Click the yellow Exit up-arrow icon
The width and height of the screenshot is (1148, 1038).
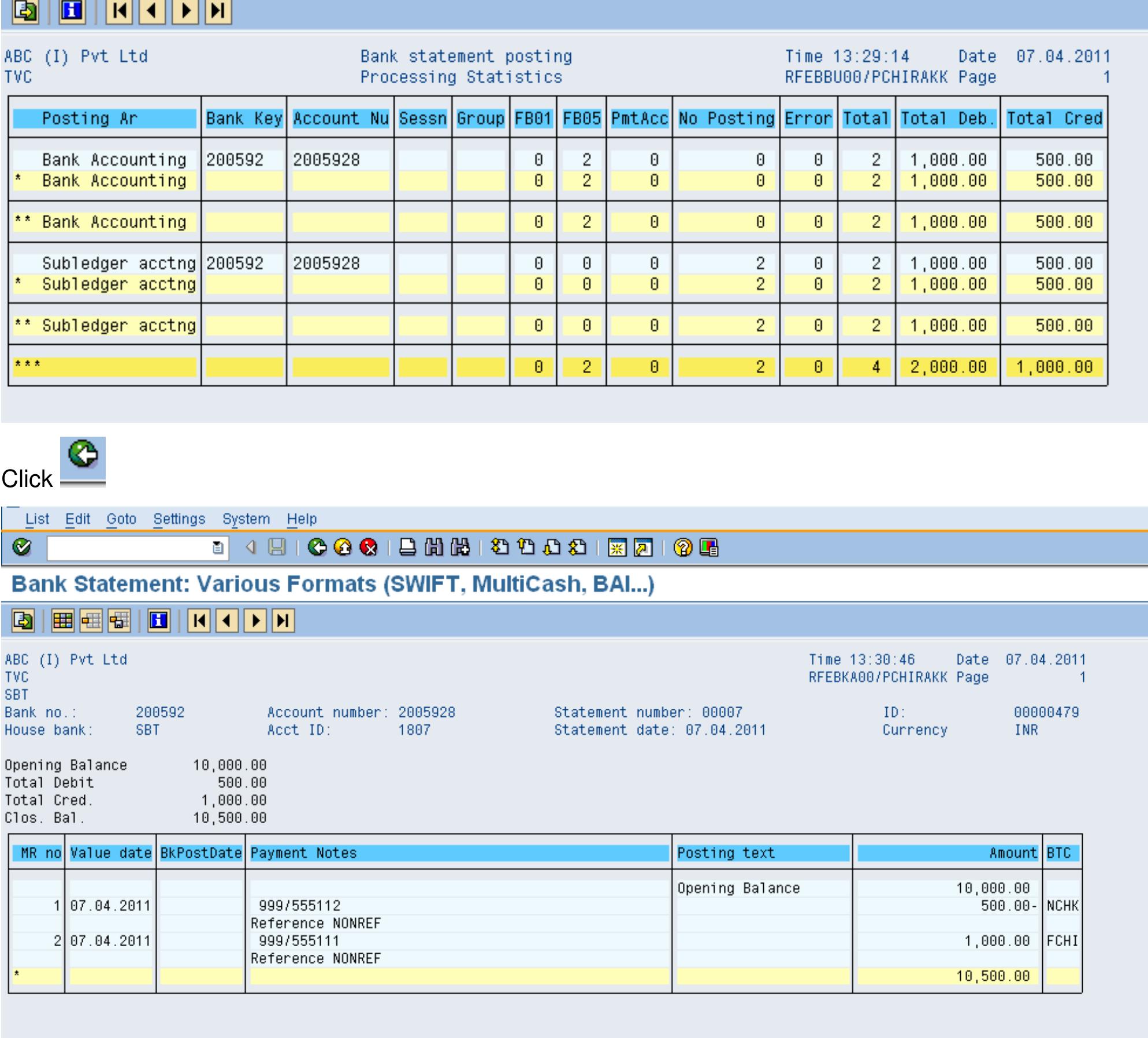[x=343, y=547]
